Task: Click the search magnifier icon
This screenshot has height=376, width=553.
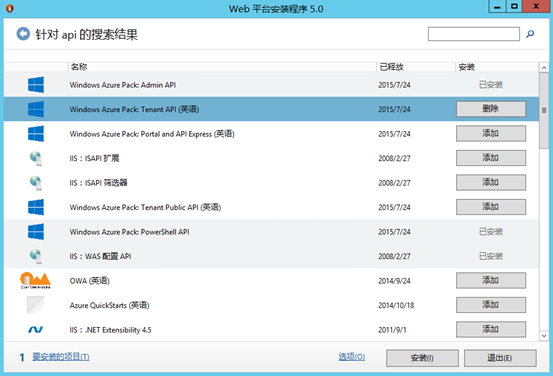Action: [x=530, y=34]
